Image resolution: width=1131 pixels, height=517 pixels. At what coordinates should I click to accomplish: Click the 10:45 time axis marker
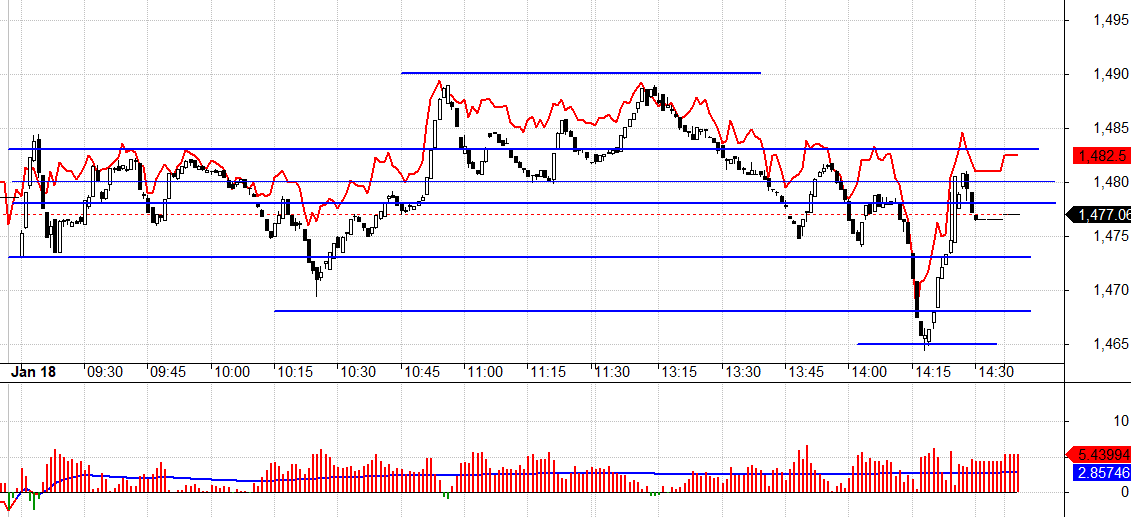(422, 373)
